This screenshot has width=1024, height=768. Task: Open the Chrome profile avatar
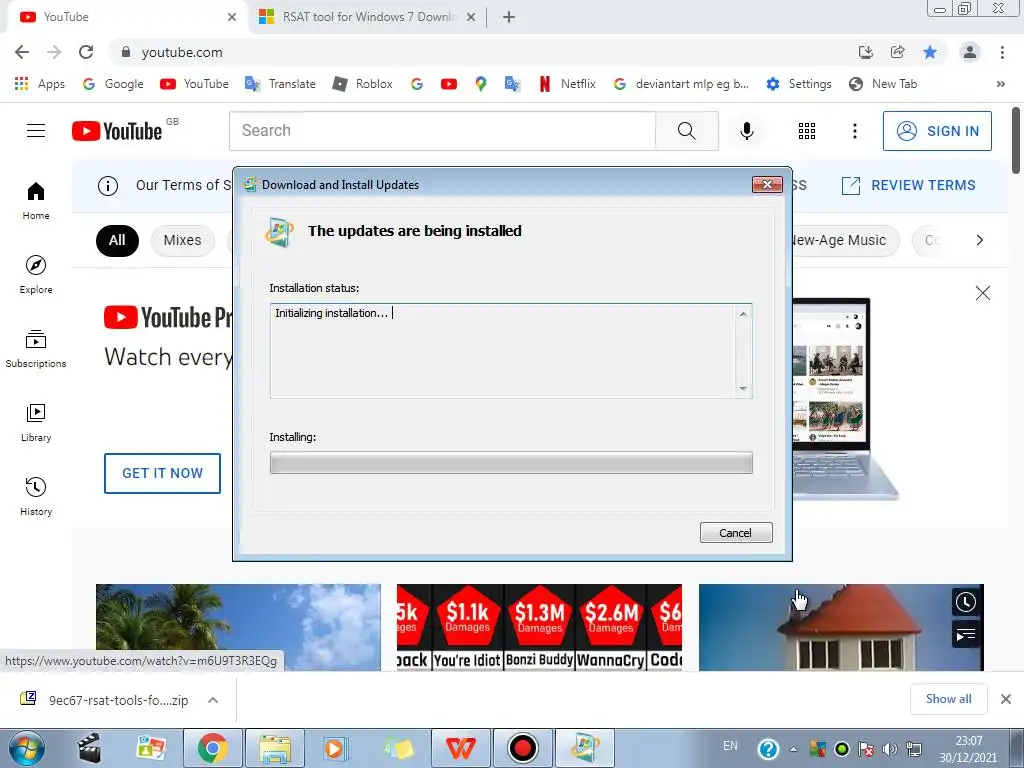pyautogui.click(x=970, y=52)
